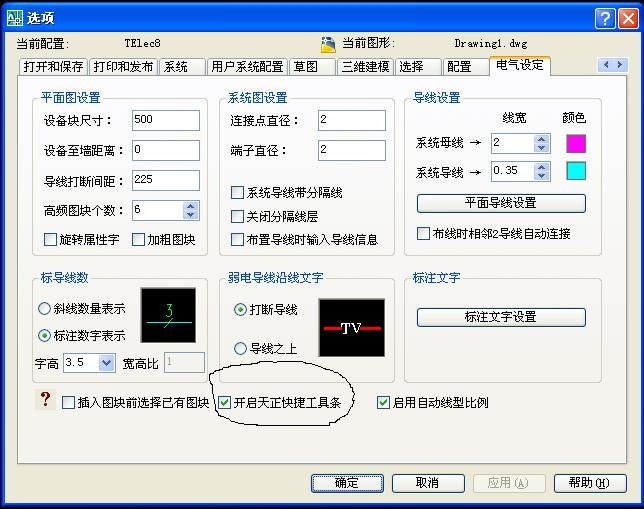Screen dimensions: 644x509
Task: Switch to 用户系统配置 tab
Action: (247, 67)
